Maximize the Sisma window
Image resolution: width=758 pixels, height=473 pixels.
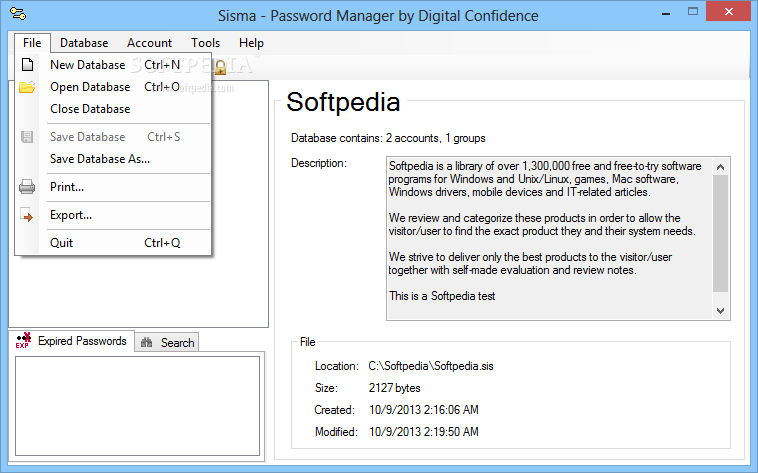[693, 12]
